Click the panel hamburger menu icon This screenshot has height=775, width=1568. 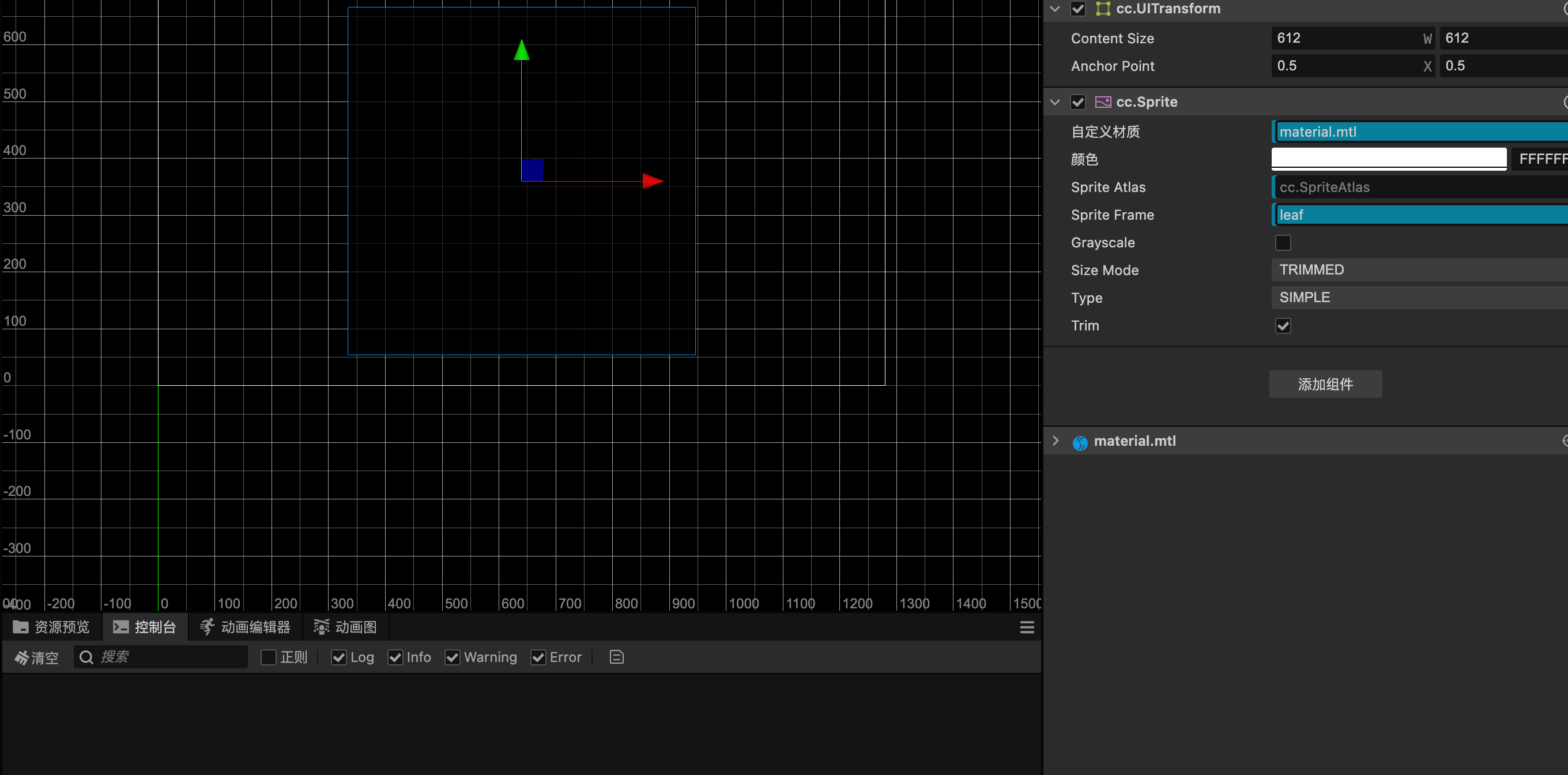pyautogui.click(x=1026, y=627)
